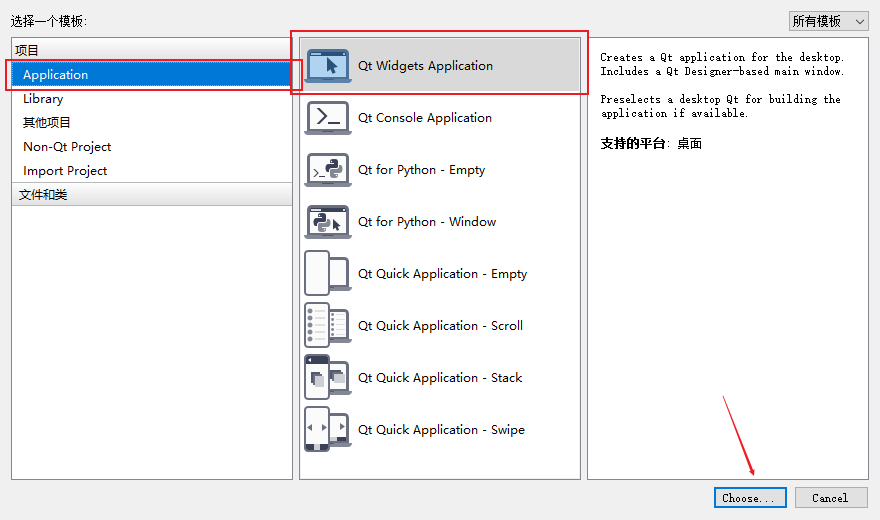Select the Application project category

coord(56,75)
